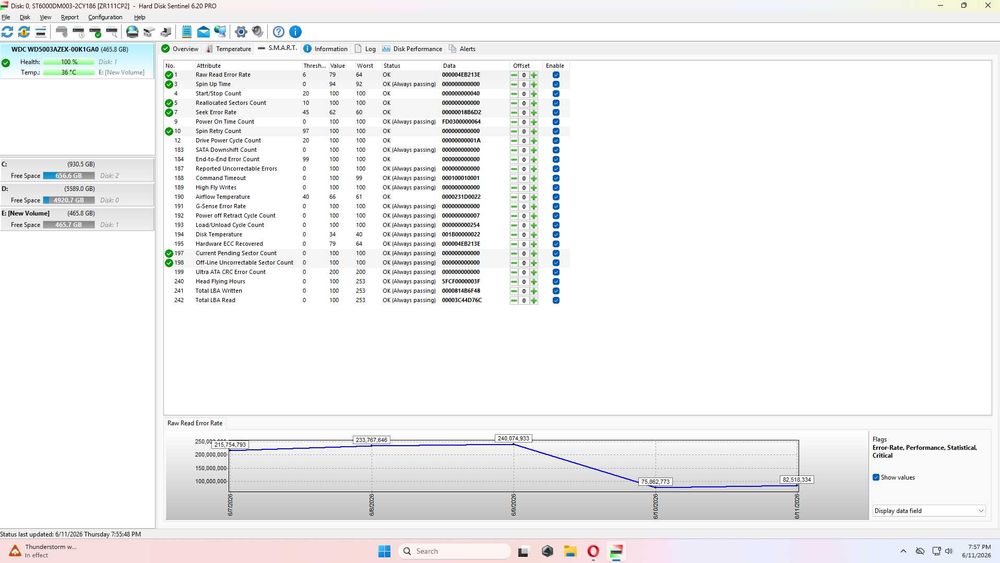The height and width of the screenshot is (563, 1000).
Task: Toggle Enable checkbox for Command Timeout
Action: 556,178
